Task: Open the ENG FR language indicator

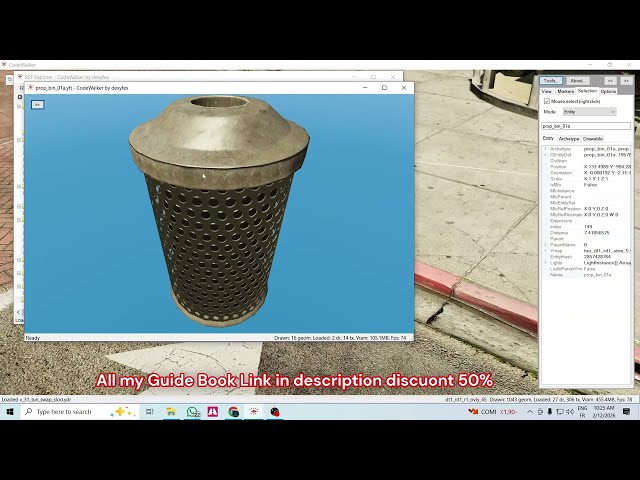Action: tap(582, 412)
